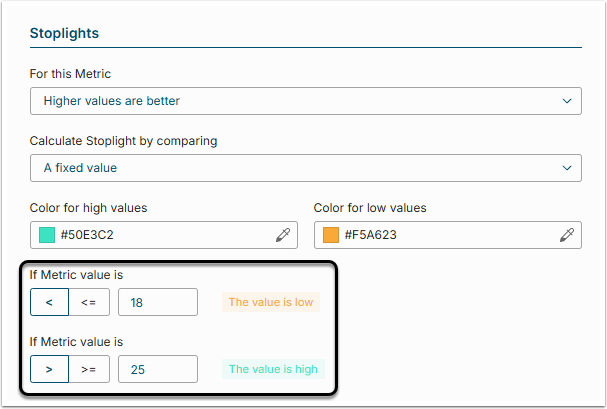
Task: Click the "Color for low values" label
Action: (370, 208)
